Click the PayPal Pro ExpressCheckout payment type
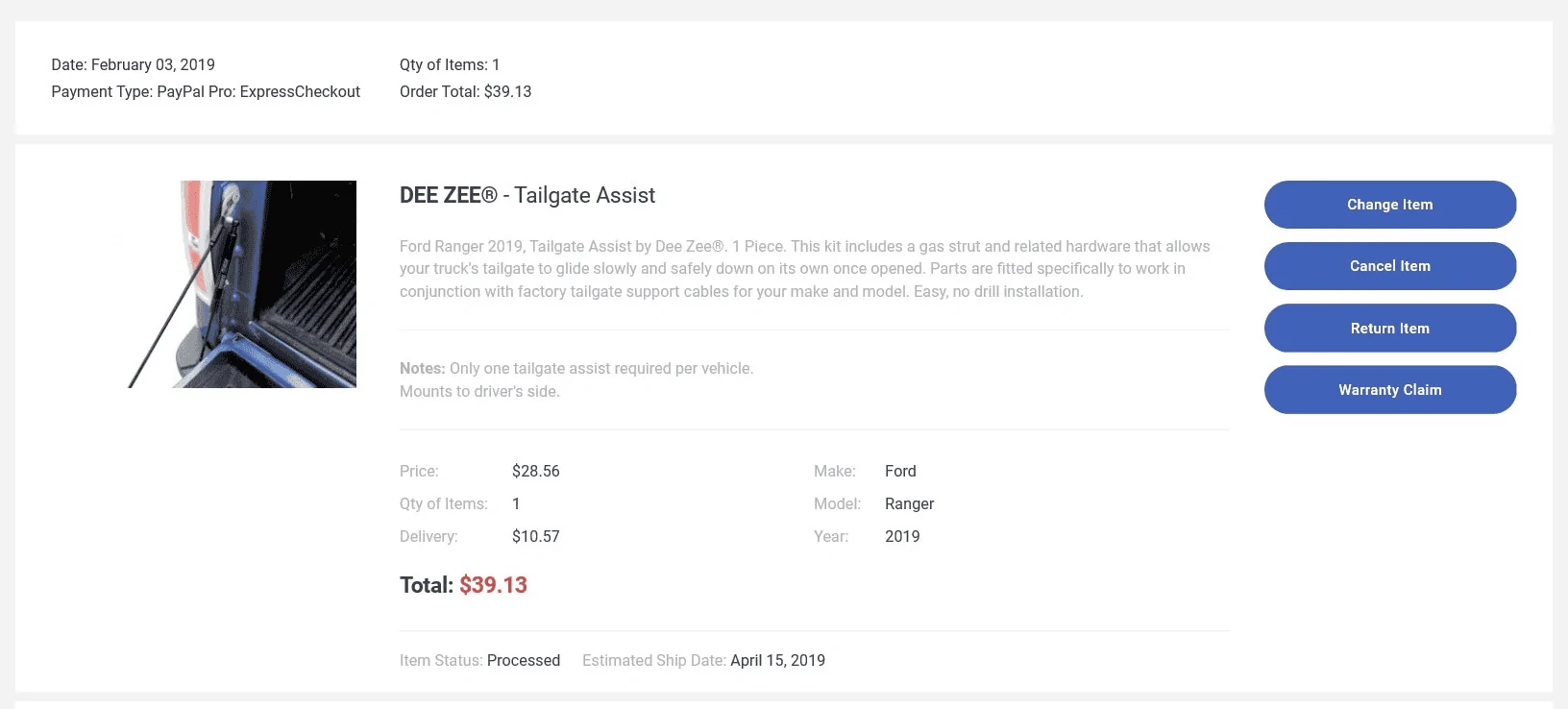 click(206, 91)
